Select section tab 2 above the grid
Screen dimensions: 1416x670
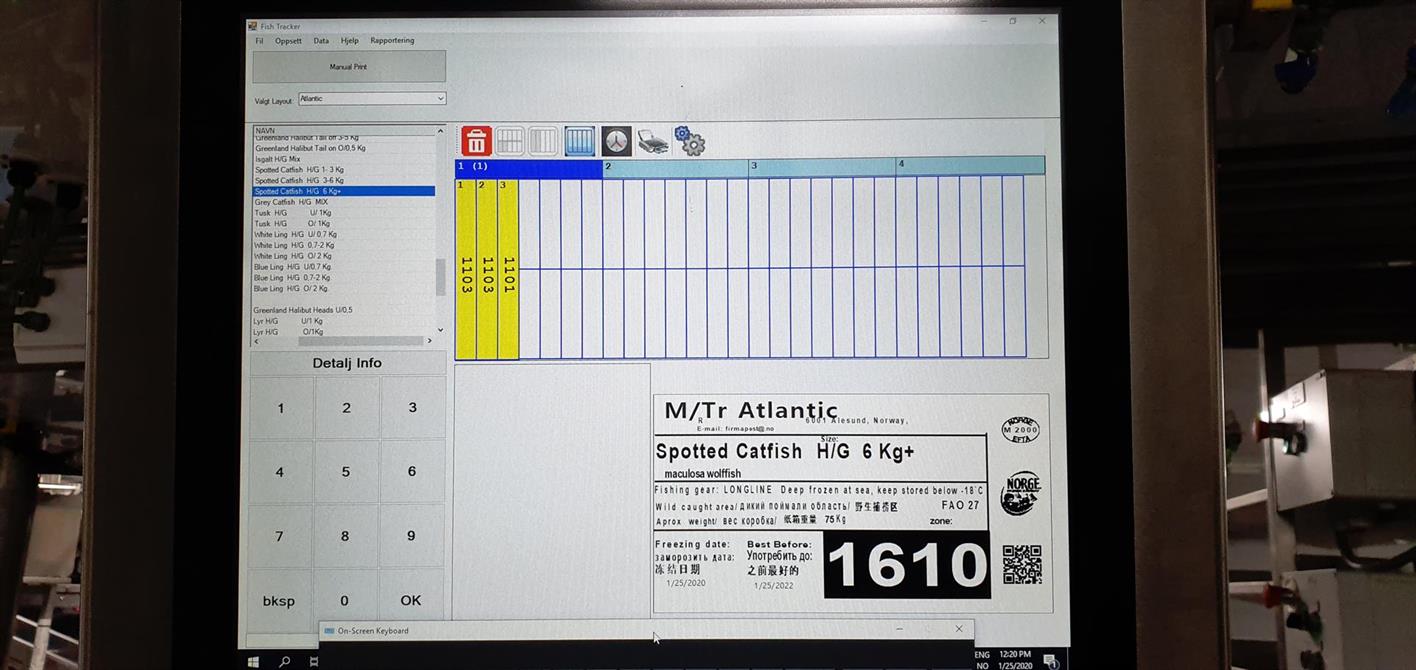[x=676, y=166]
